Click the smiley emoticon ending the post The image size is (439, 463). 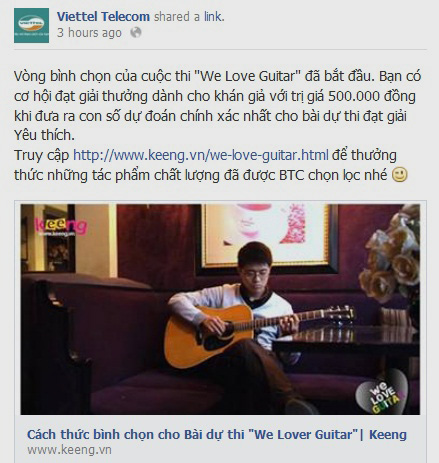[x=399, y=175]
